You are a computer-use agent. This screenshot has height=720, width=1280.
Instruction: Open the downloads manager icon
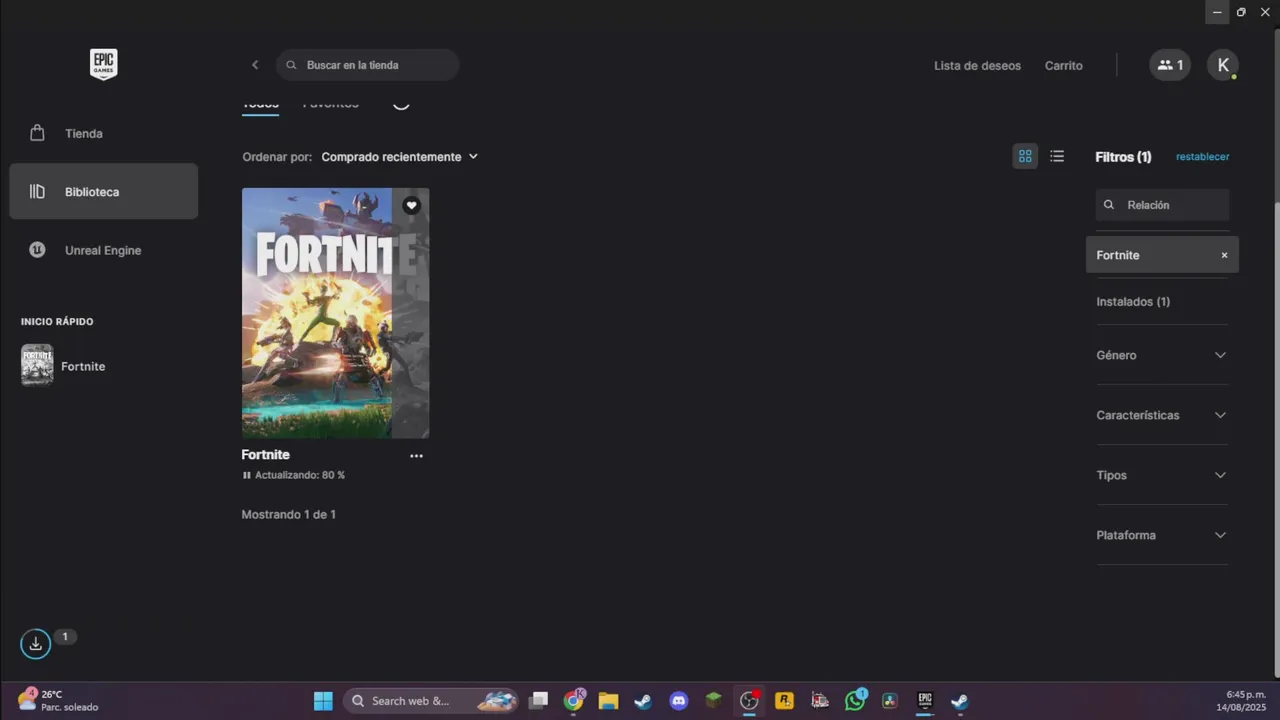click(35, 643)
